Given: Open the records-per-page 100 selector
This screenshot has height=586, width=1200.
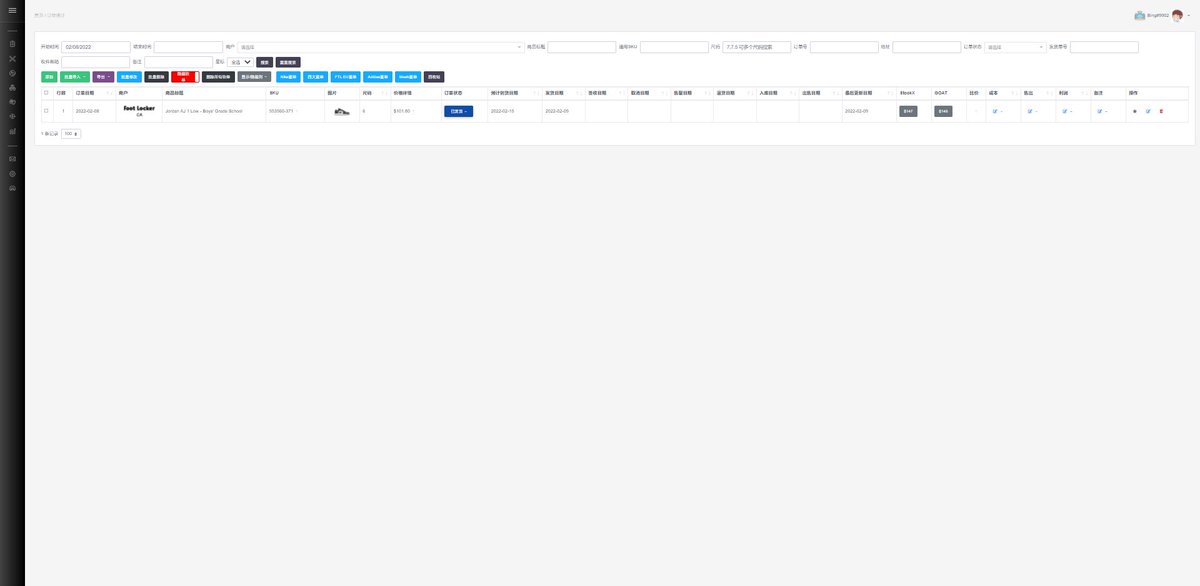Looking at the screenshot, I should 71,133.
